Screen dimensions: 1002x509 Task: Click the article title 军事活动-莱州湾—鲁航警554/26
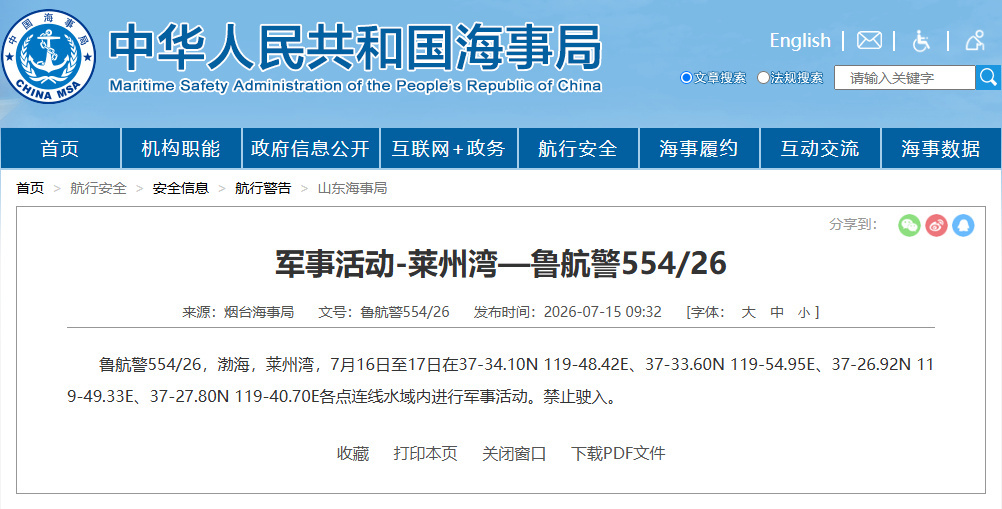pyautogui.click(x=501, y=264)
